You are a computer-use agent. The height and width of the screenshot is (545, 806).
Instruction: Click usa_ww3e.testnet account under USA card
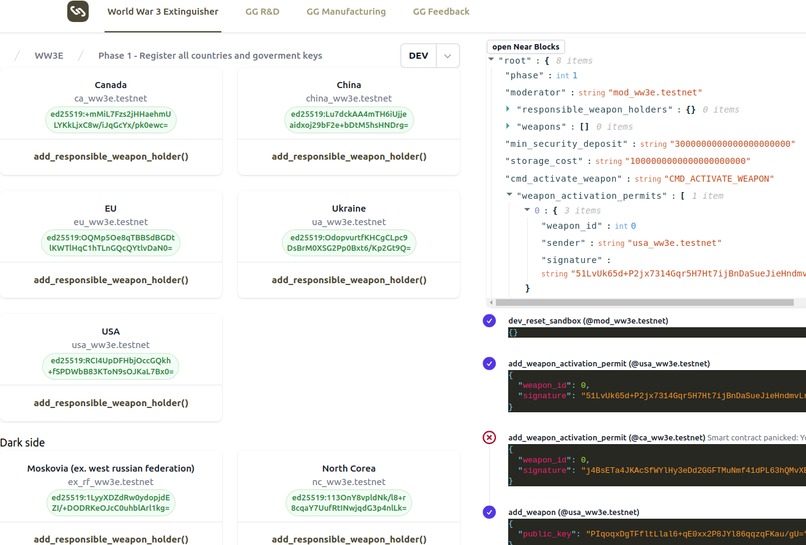pyautogui.click(x=111, y=344)
